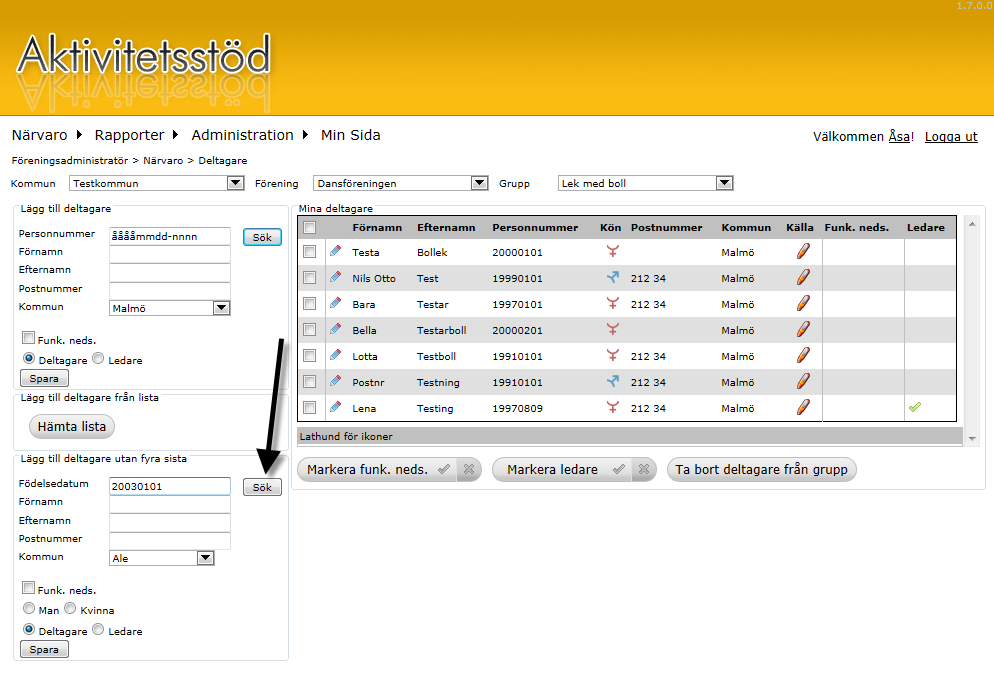Check the row for Lena Testing
Screen dimensions: 994x691
point(309,408)
